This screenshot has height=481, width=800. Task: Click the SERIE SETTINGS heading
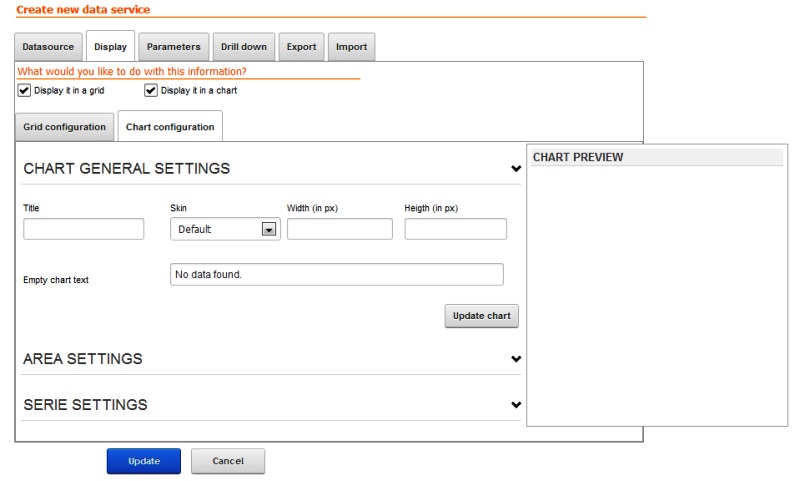(x=85, y=404)
